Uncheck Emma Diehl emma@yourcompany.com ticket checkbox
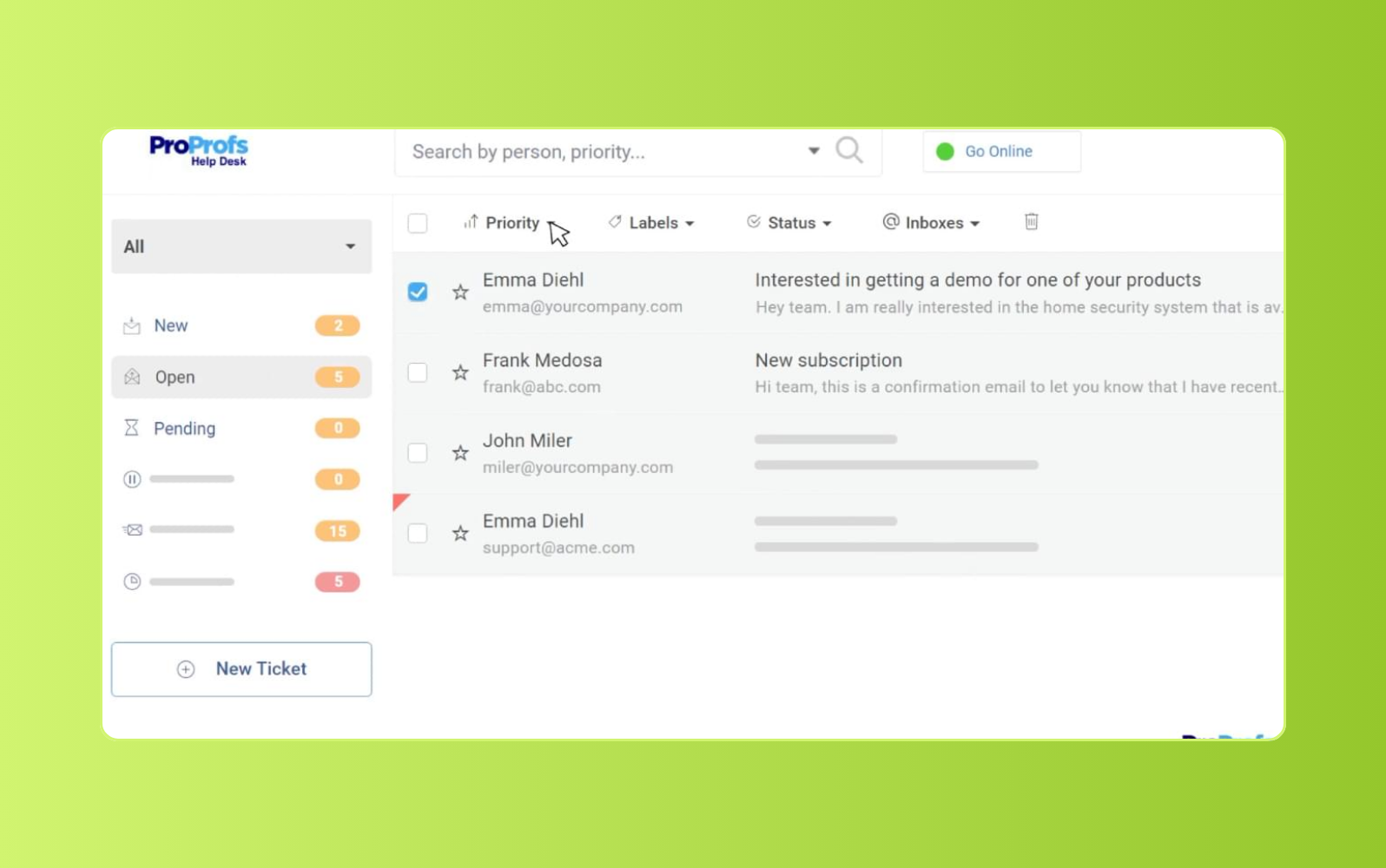 pos(418,292)
